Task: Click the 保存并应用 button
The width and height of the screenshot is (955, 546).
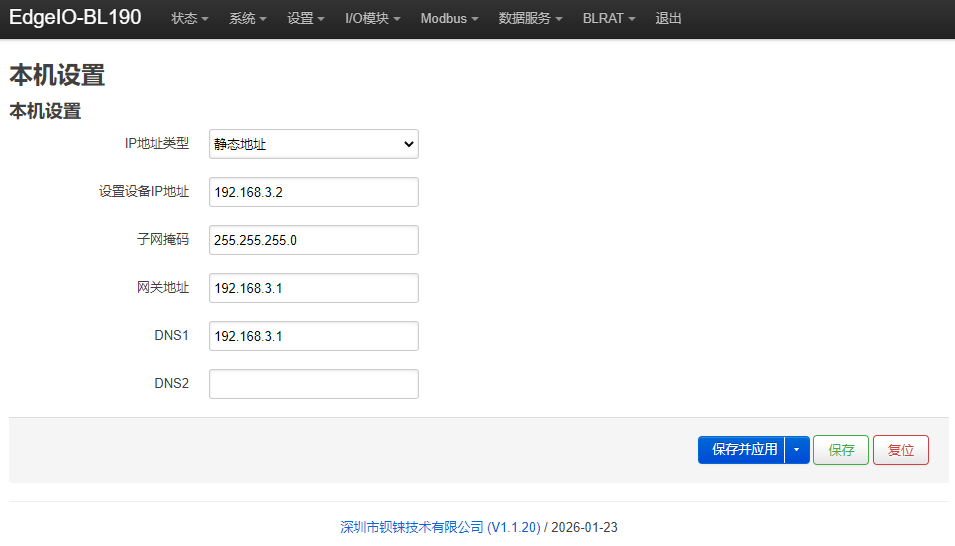Action: (x=741, y=450)
